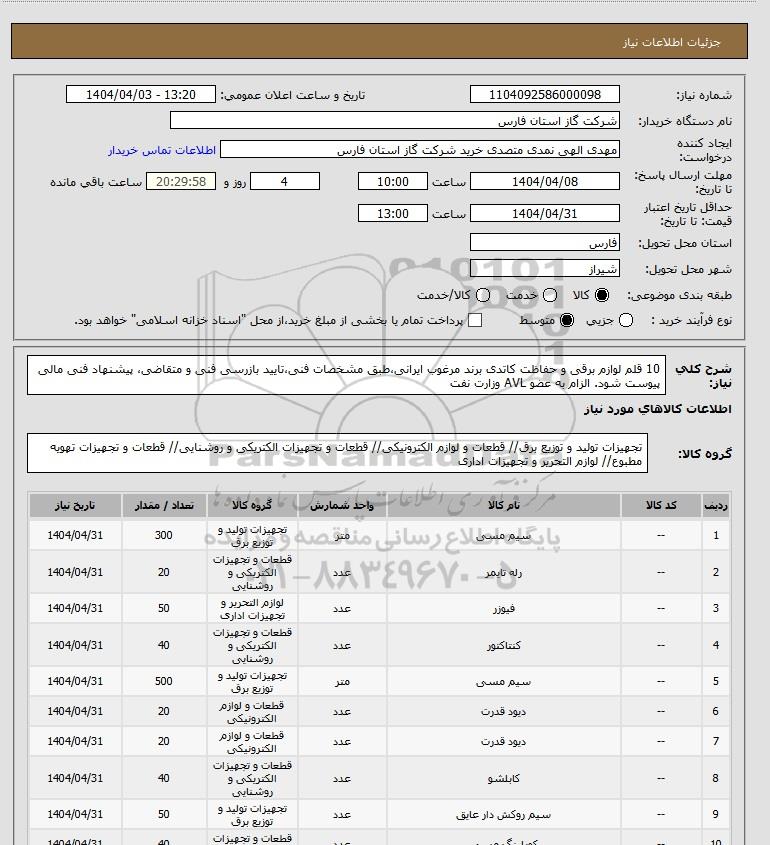Click the price validity hour field 13:00
This screenshot has width=770, height=845.
click(393, 213)
